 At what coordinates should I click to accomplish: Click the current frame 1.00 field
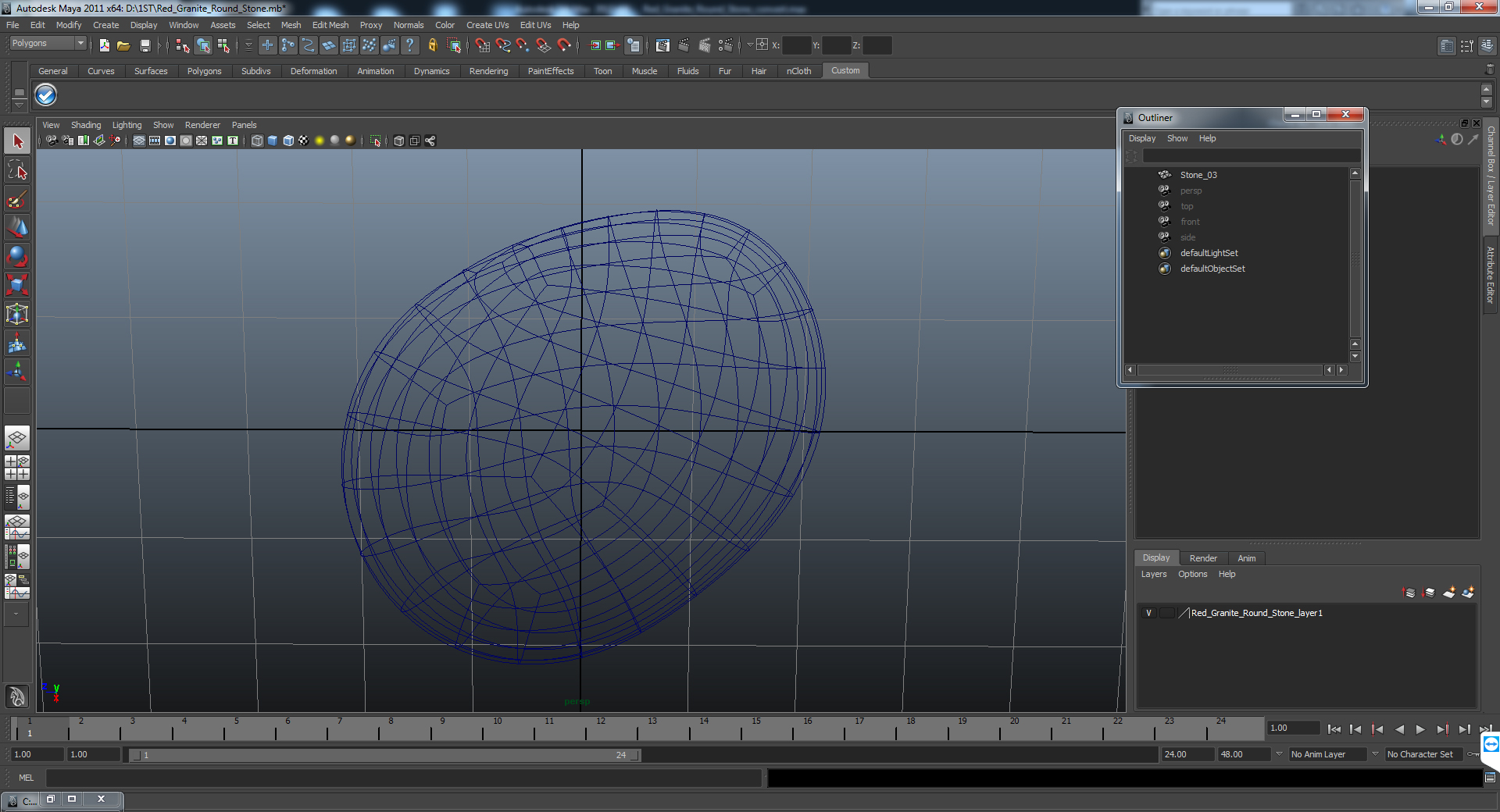[1293, 728]
